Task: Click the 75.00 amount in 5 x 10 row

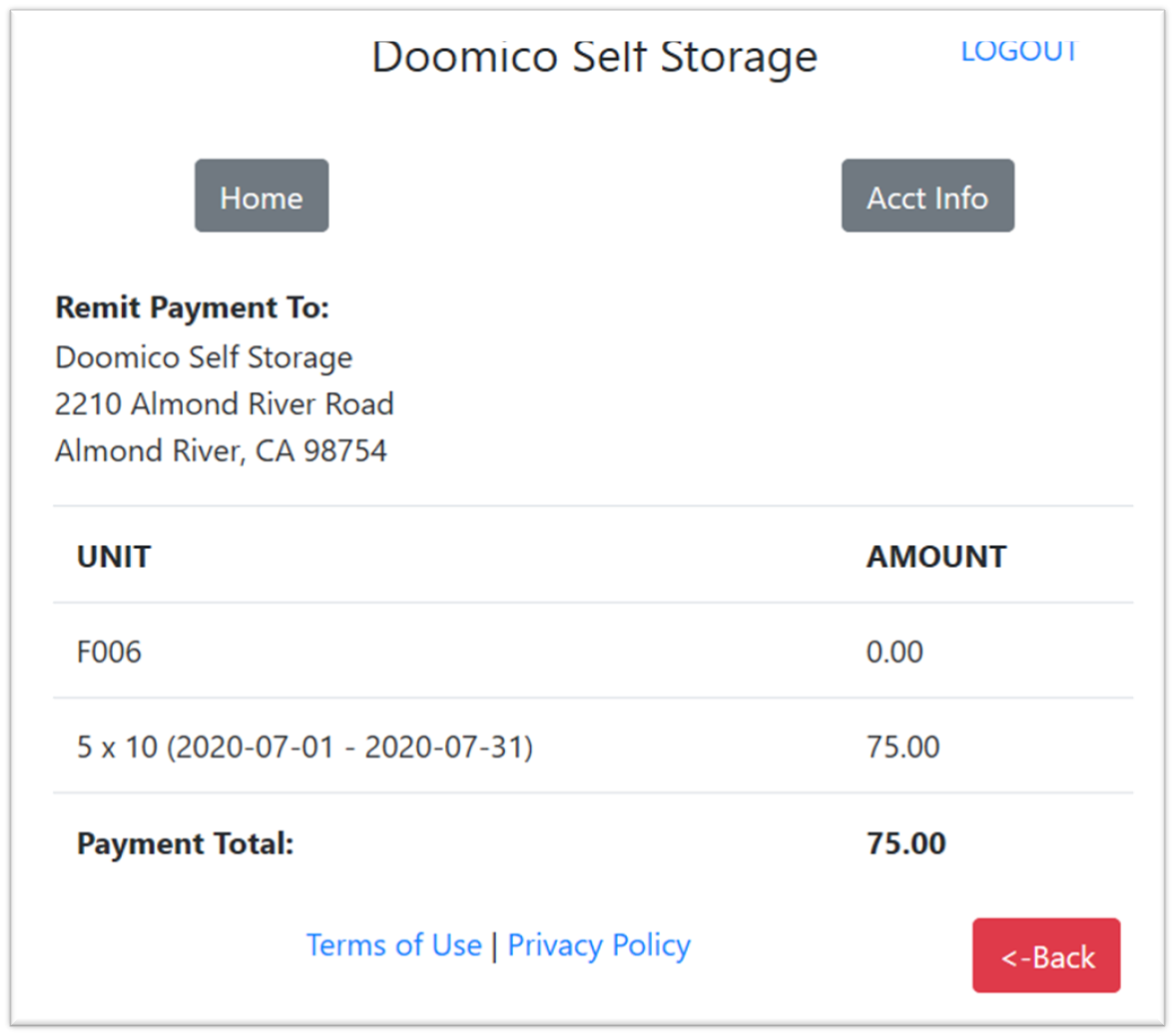Action: (902, 747)
